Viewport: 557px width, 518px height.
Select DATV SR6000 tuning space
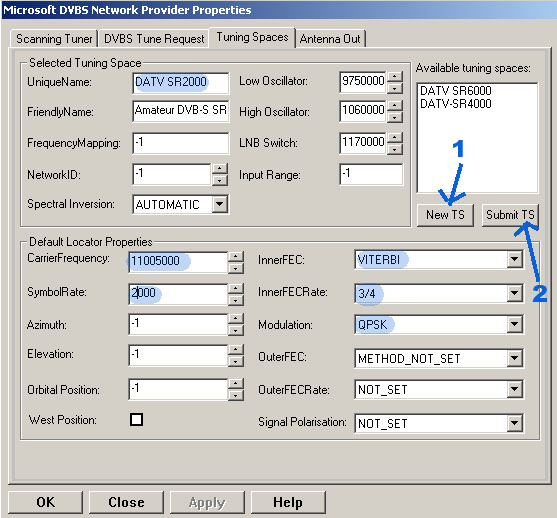point(456,91)
